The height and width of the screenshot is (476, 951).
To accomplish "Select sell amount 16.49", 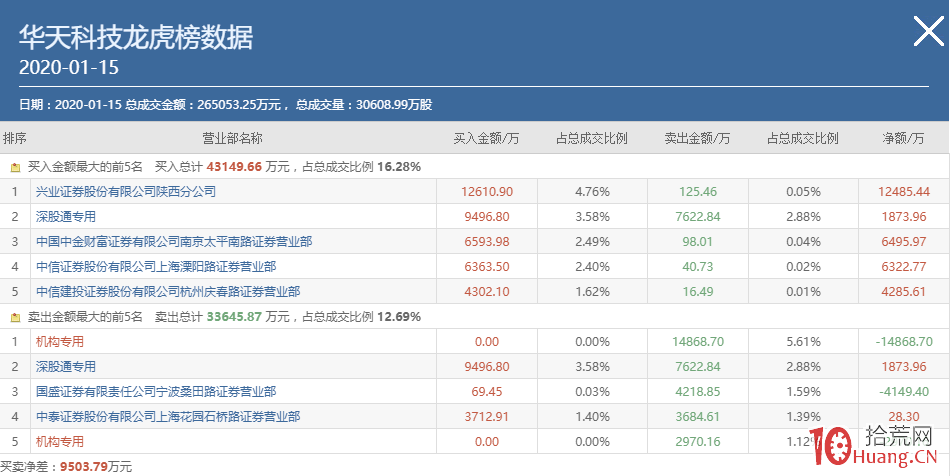I will point(697,292).
